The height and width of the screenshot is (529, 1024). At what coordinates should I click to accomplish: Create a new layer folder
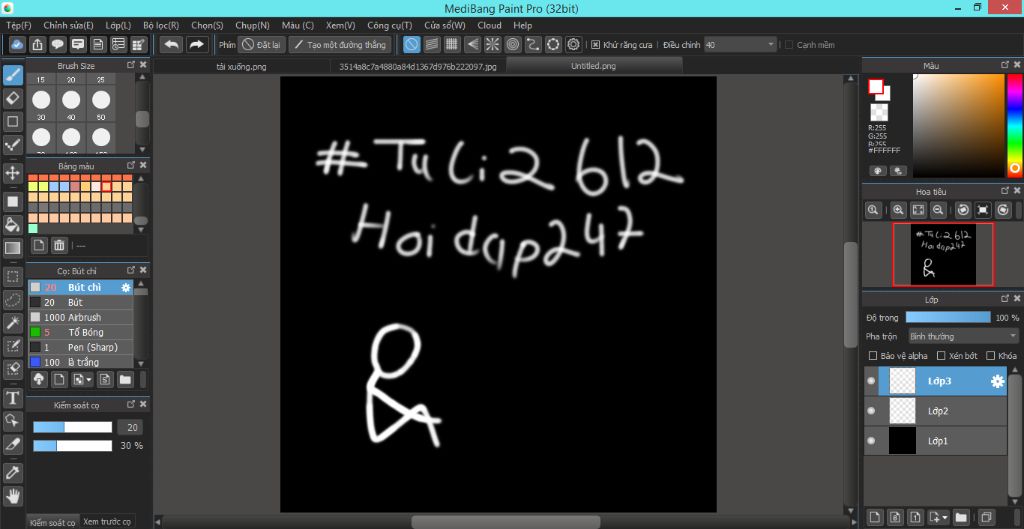(960, 517)
